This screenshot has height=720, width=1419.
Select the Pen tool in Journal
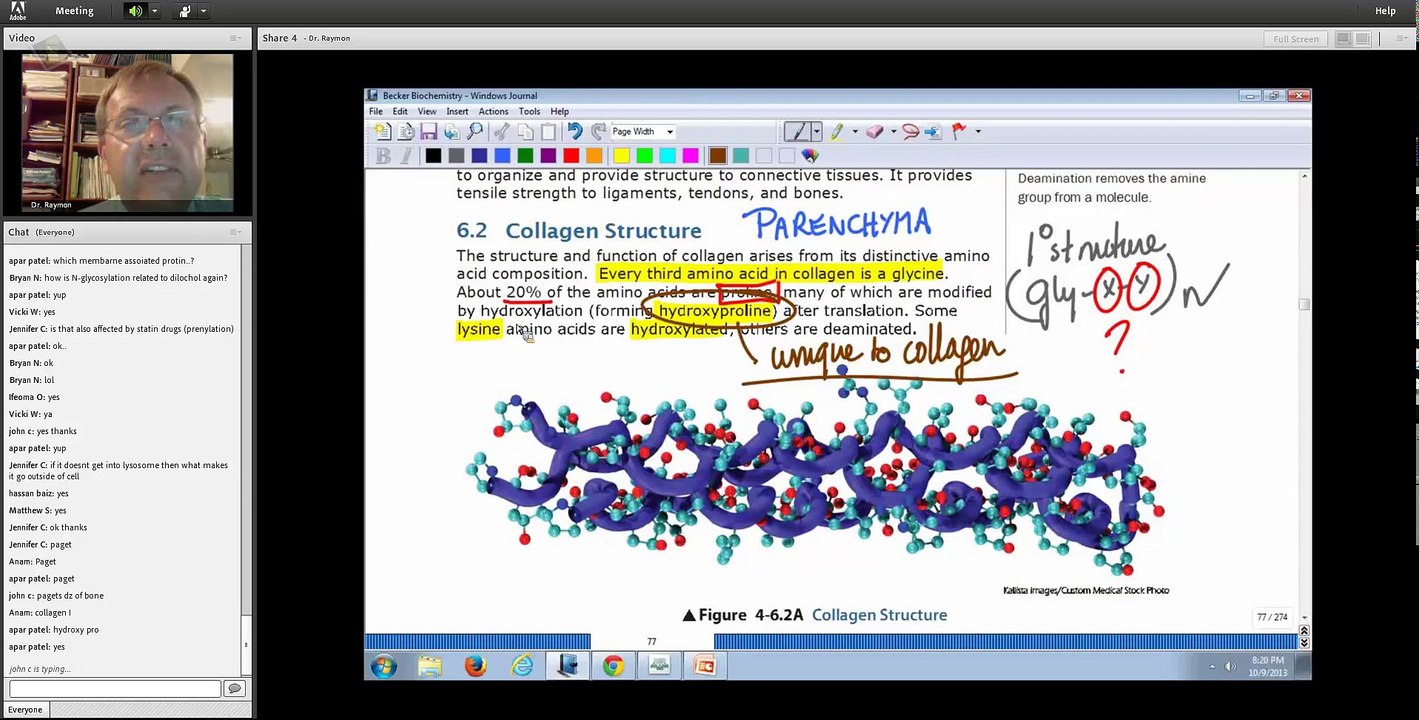point(797,131)
